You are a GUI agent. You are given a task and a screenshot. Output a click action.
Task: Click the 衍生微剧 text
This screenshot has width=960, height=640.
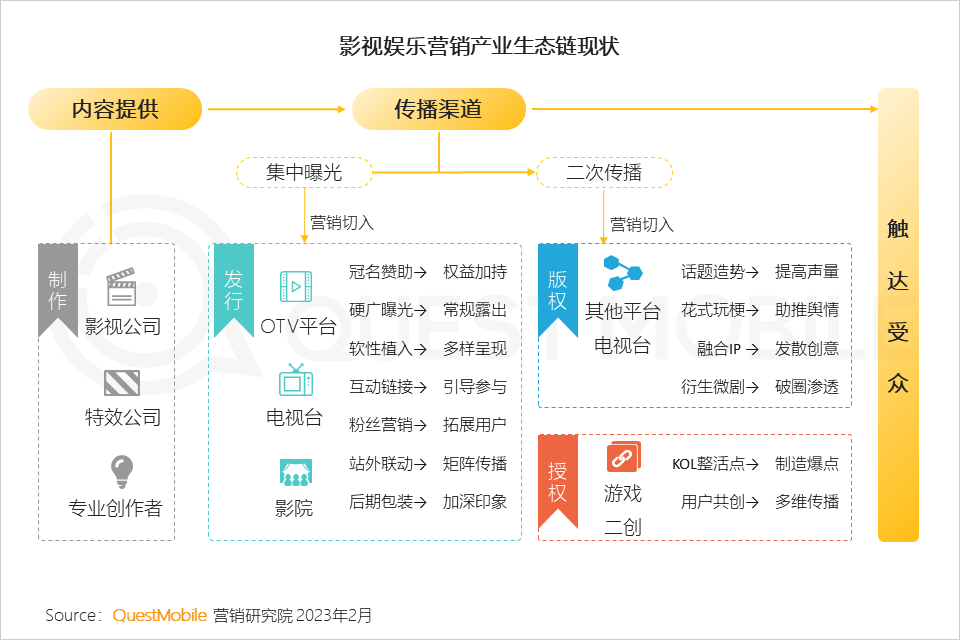pos(713,386)
